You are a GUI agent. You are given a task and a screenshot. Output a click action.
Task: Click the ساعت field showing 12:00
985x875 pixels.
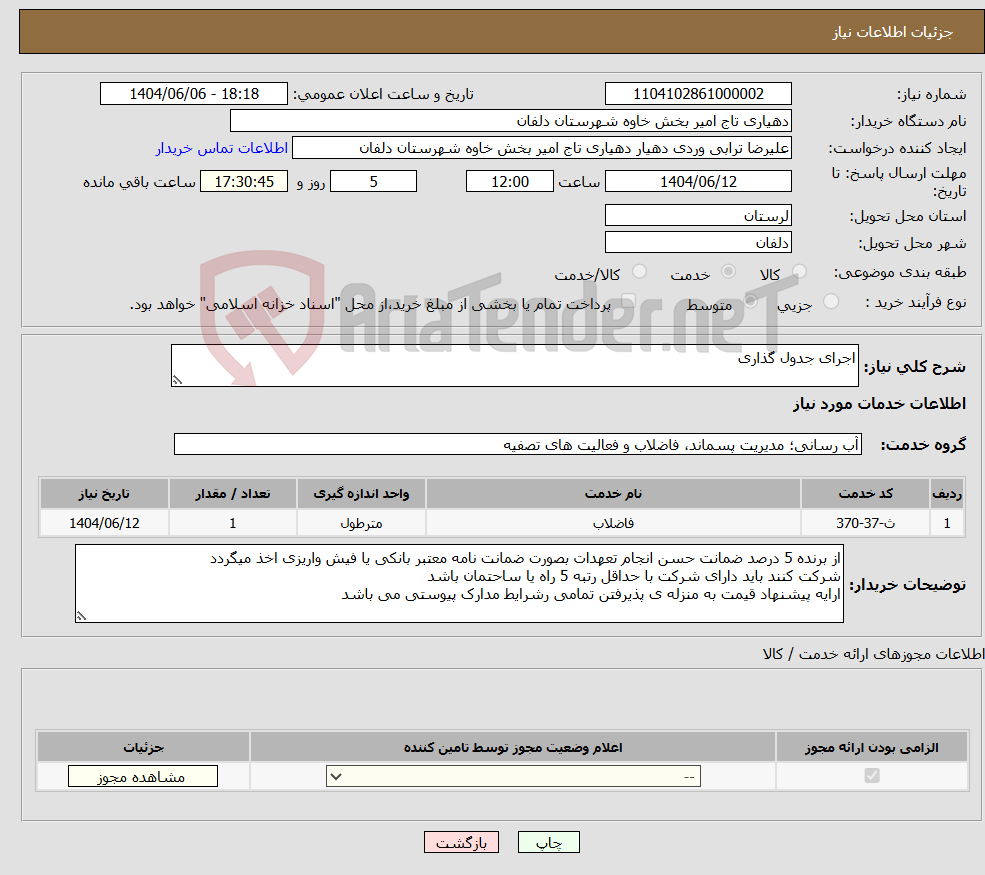(x=510, y=181)
